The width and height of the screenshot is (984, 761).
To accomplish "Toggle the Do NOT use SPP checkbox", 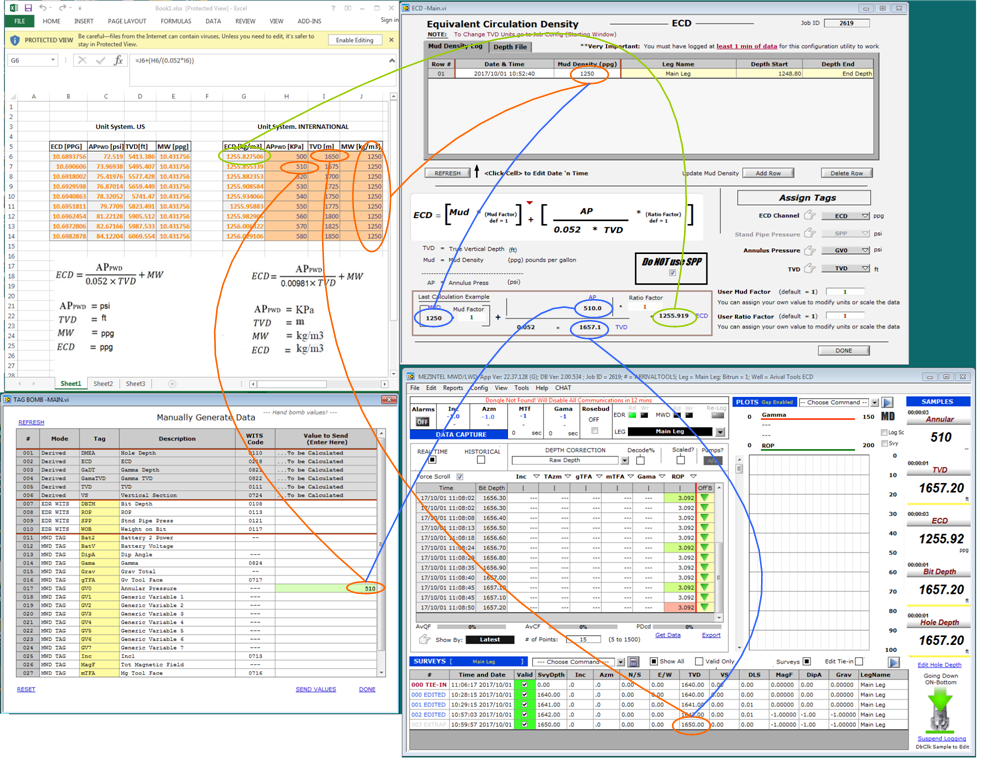I will tap(672, 273).
